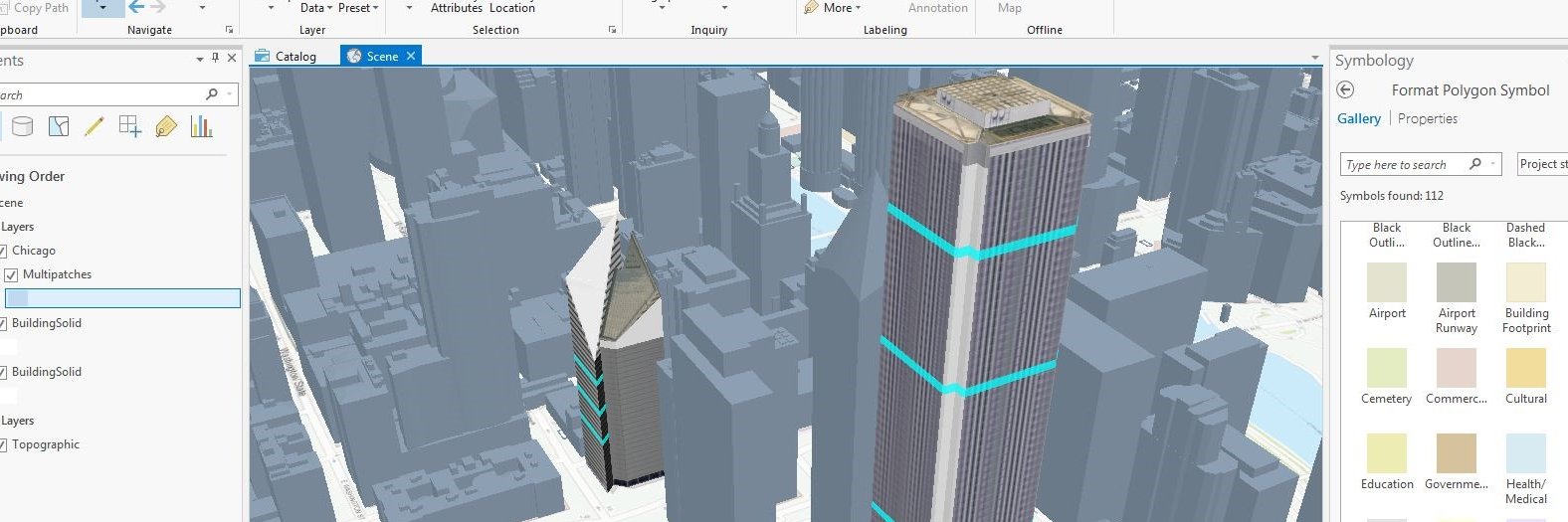Screen dimensions: 1568x522
Task: Select the Multipatches layer name
Action: tap(58, 274)
